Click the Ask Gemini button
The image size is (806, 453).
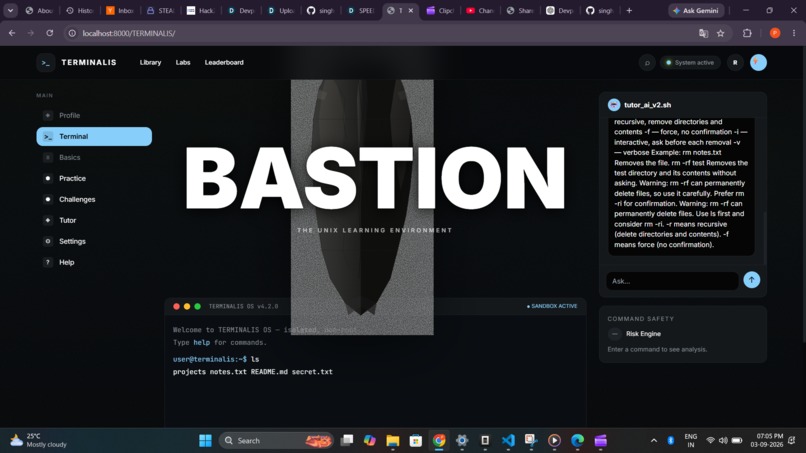696,10
